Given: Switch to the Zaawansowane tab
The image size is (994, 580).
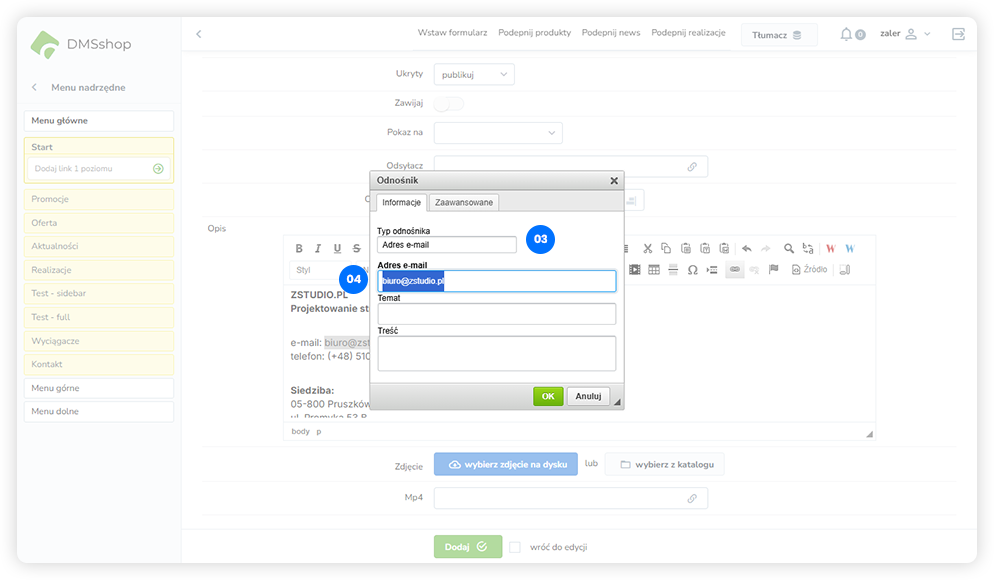Looking at the screenshot, I should [x=464, y=202].
